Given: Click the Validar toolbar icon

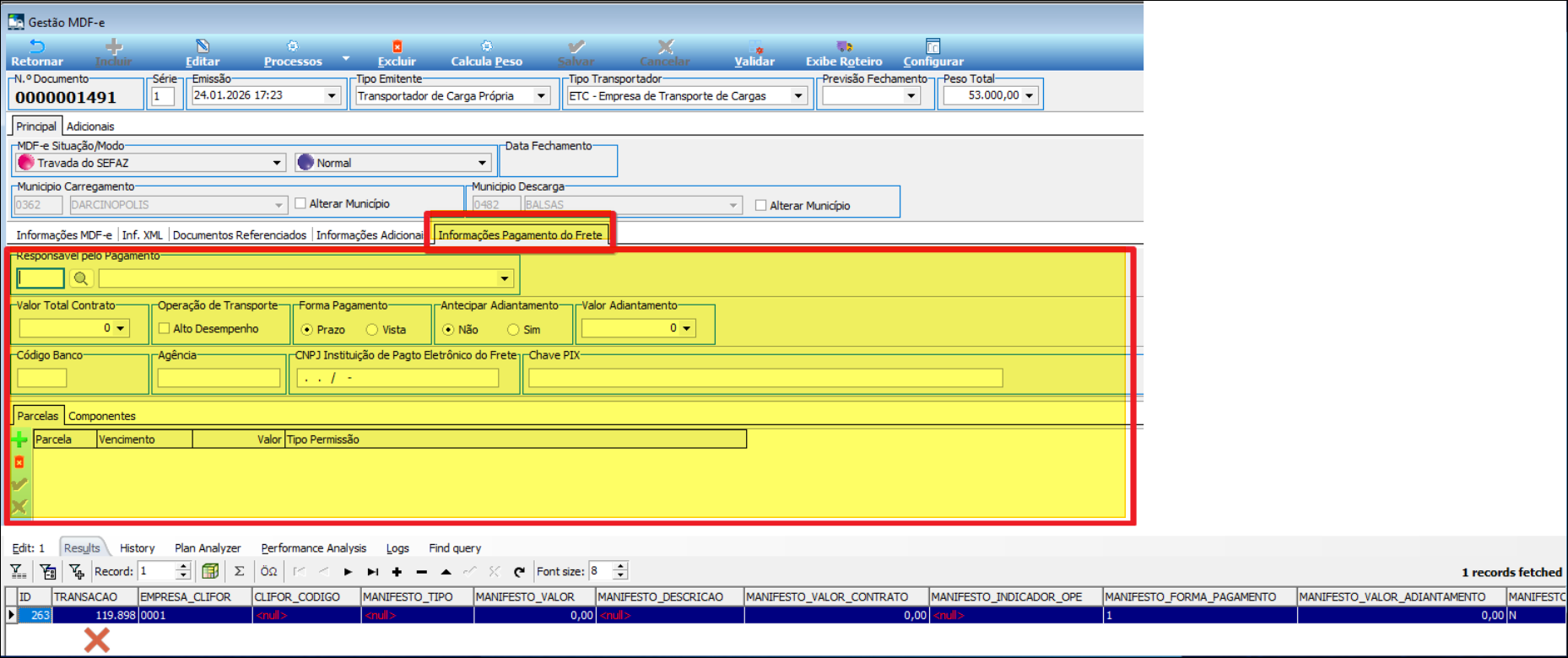Looking at the screenshot, I should click(754, 47).
